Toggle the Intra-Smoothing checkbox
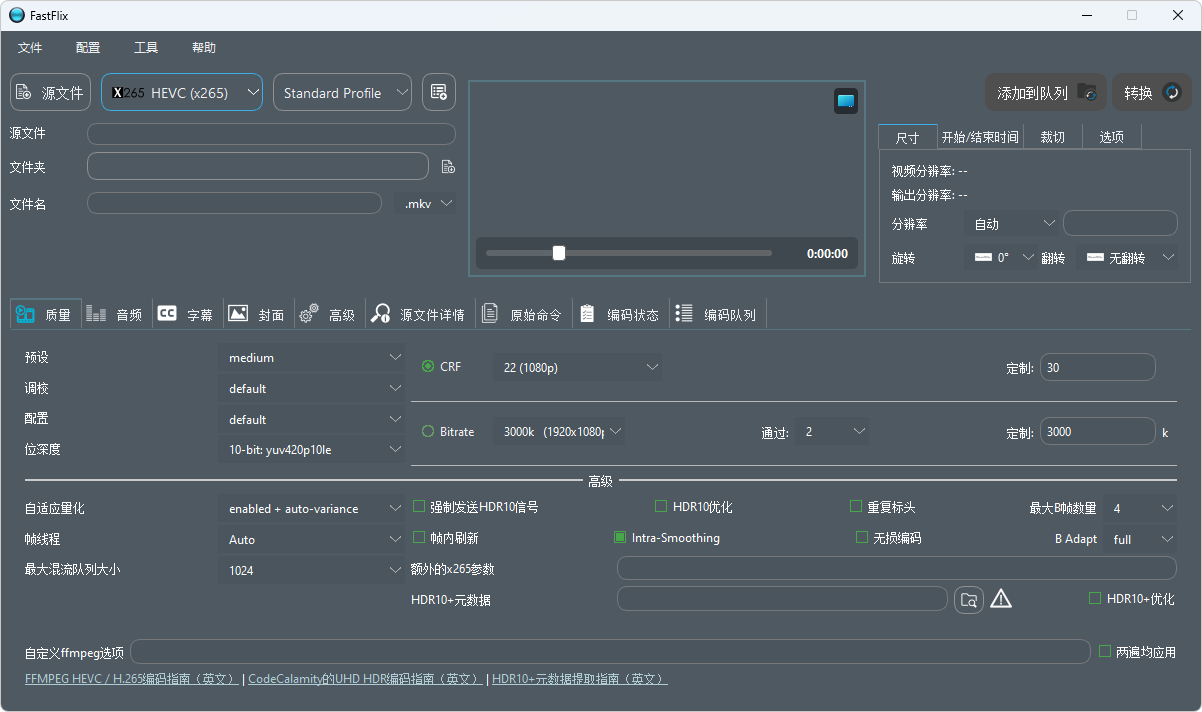This screenshot has height=712, width=1202. coord(620,538)
